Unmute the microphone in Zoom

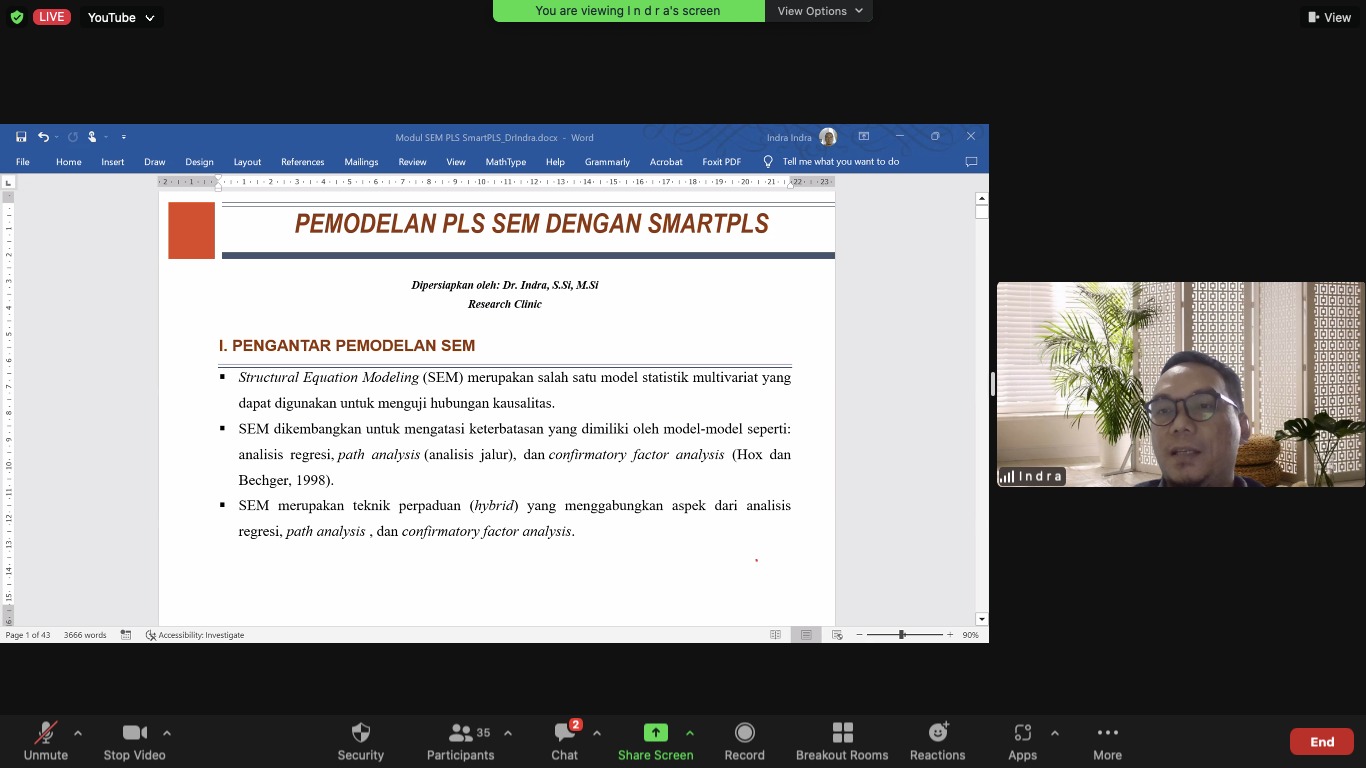(45, 742)
